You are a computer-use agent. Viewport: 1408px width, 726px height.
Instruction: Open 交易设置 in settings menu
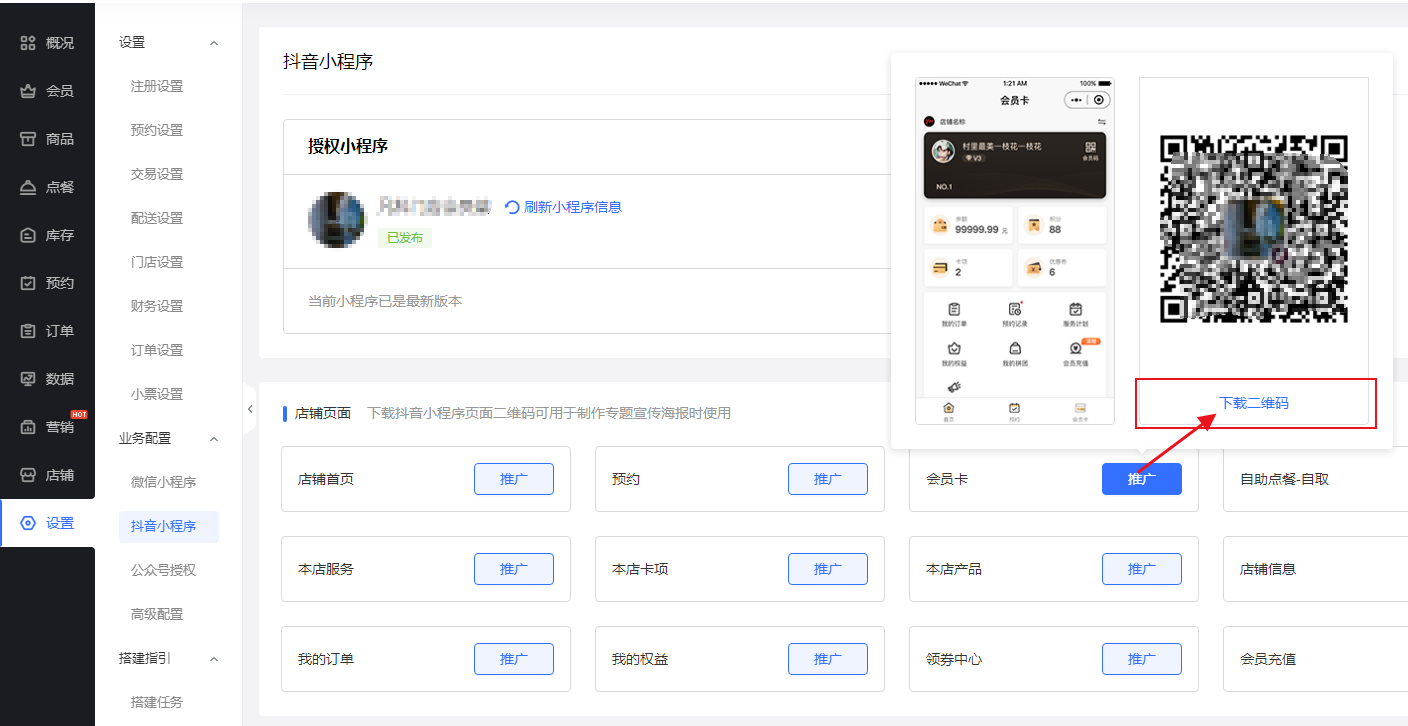157,174
